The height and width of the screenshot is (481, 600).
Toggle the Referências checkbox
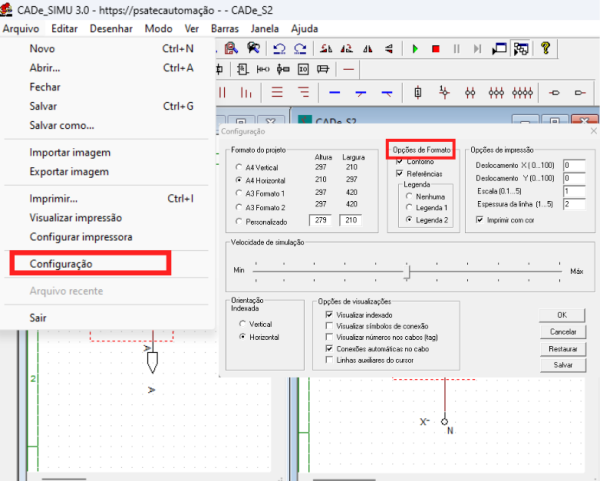[x=399, y=174]
